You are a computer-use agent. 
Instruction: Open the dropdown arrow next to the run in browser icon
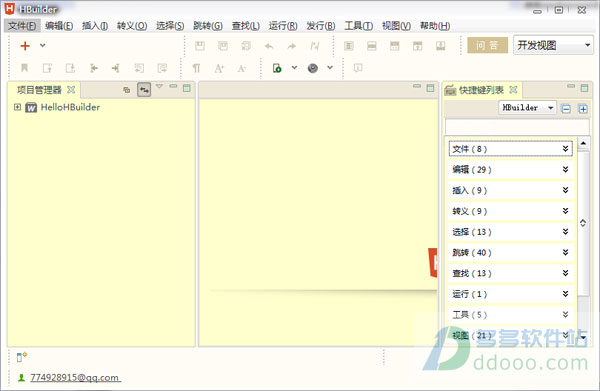coord(294,68)
